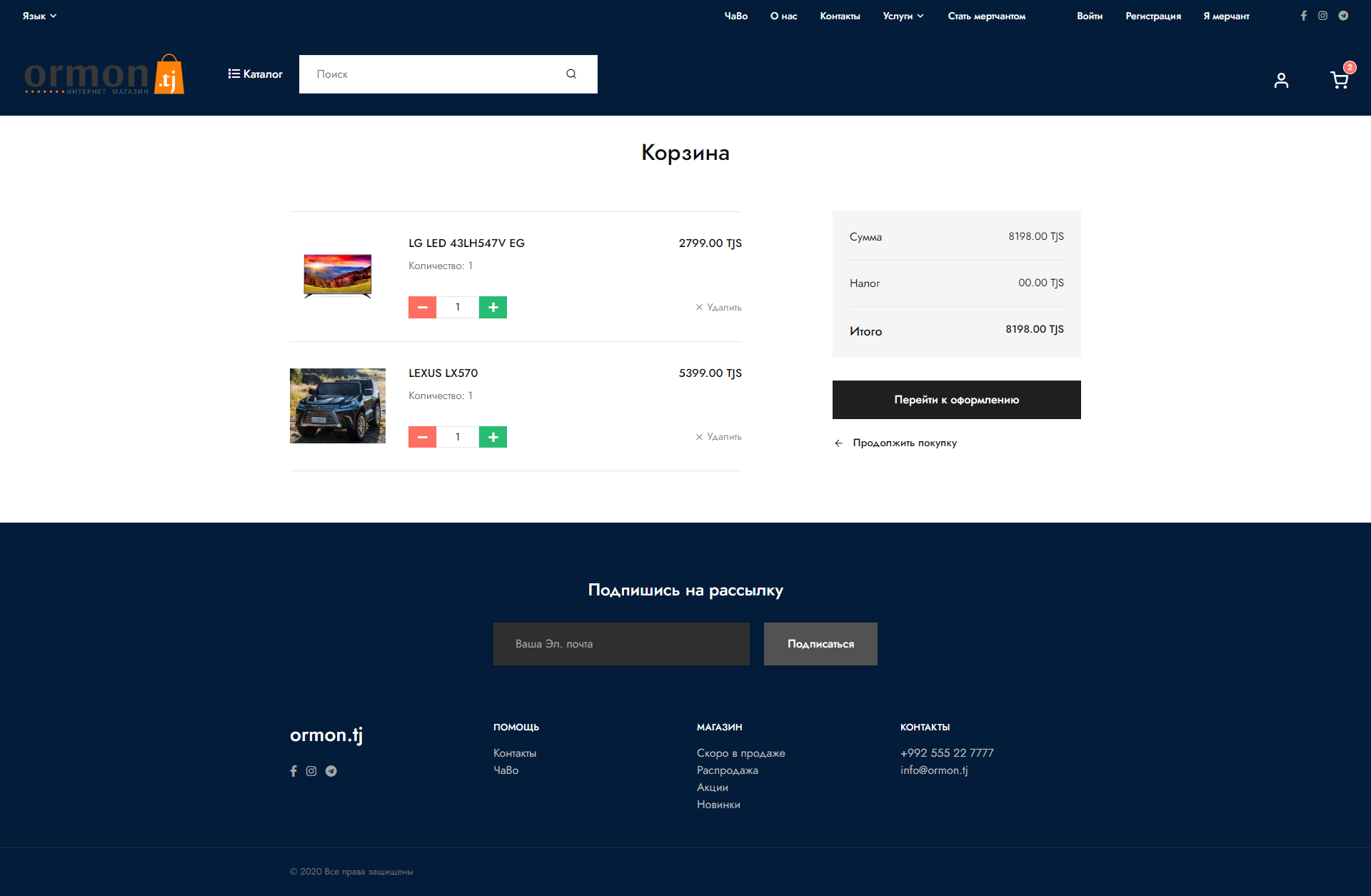This screenshot has width=1371, height=896.
Task: Click the Ваша Эл. почта email field
Action: (x=621, y=644)
